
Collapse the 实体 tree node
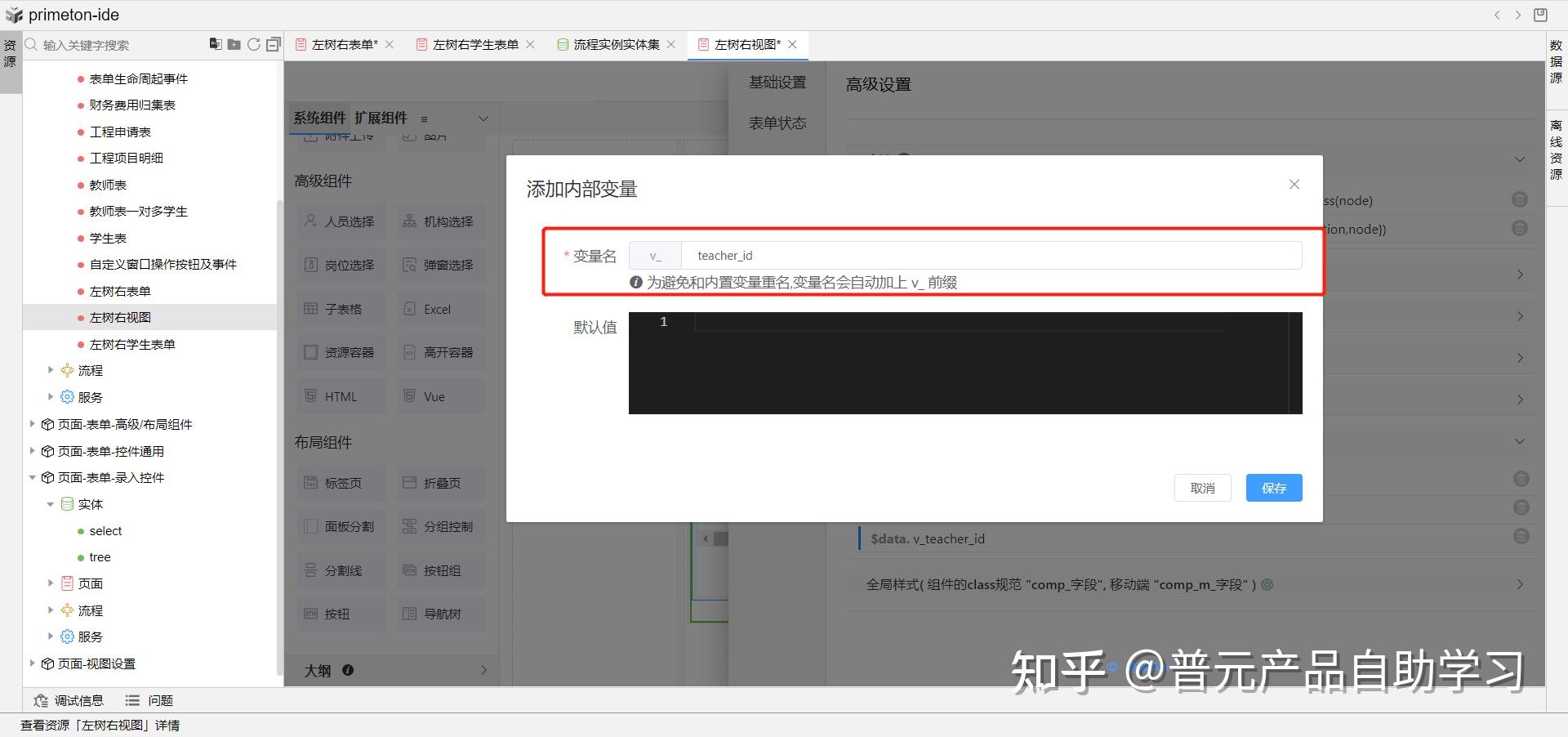click(50, 504)
